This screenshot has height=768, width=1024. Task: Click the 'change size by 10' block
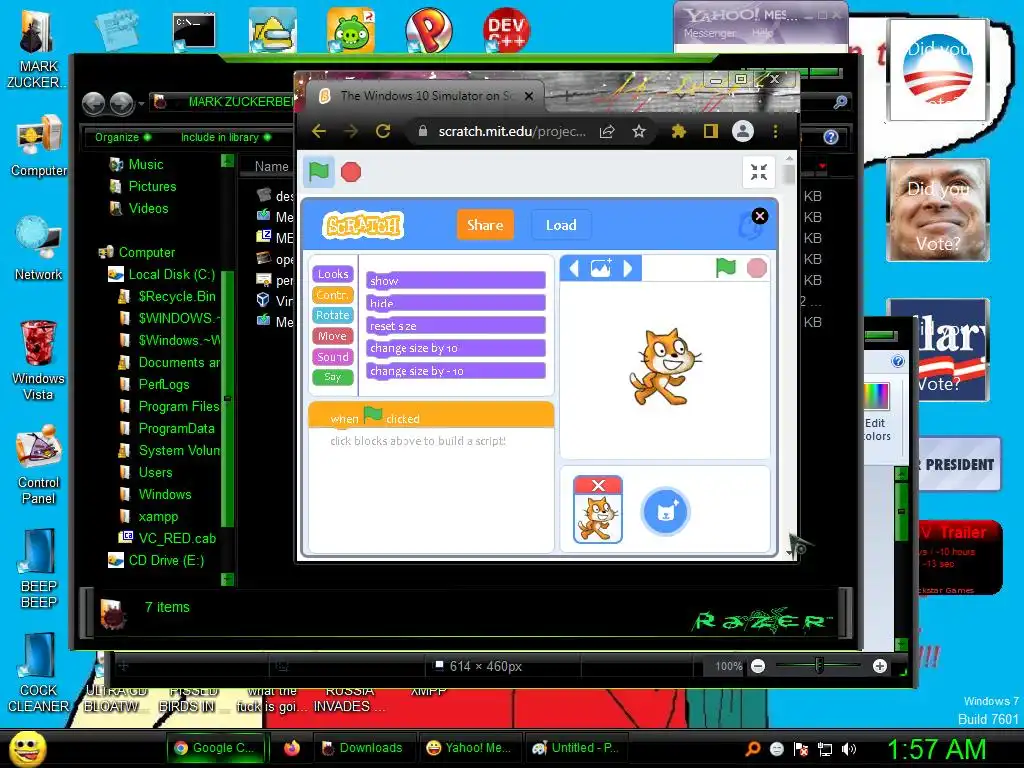point(456,348)
